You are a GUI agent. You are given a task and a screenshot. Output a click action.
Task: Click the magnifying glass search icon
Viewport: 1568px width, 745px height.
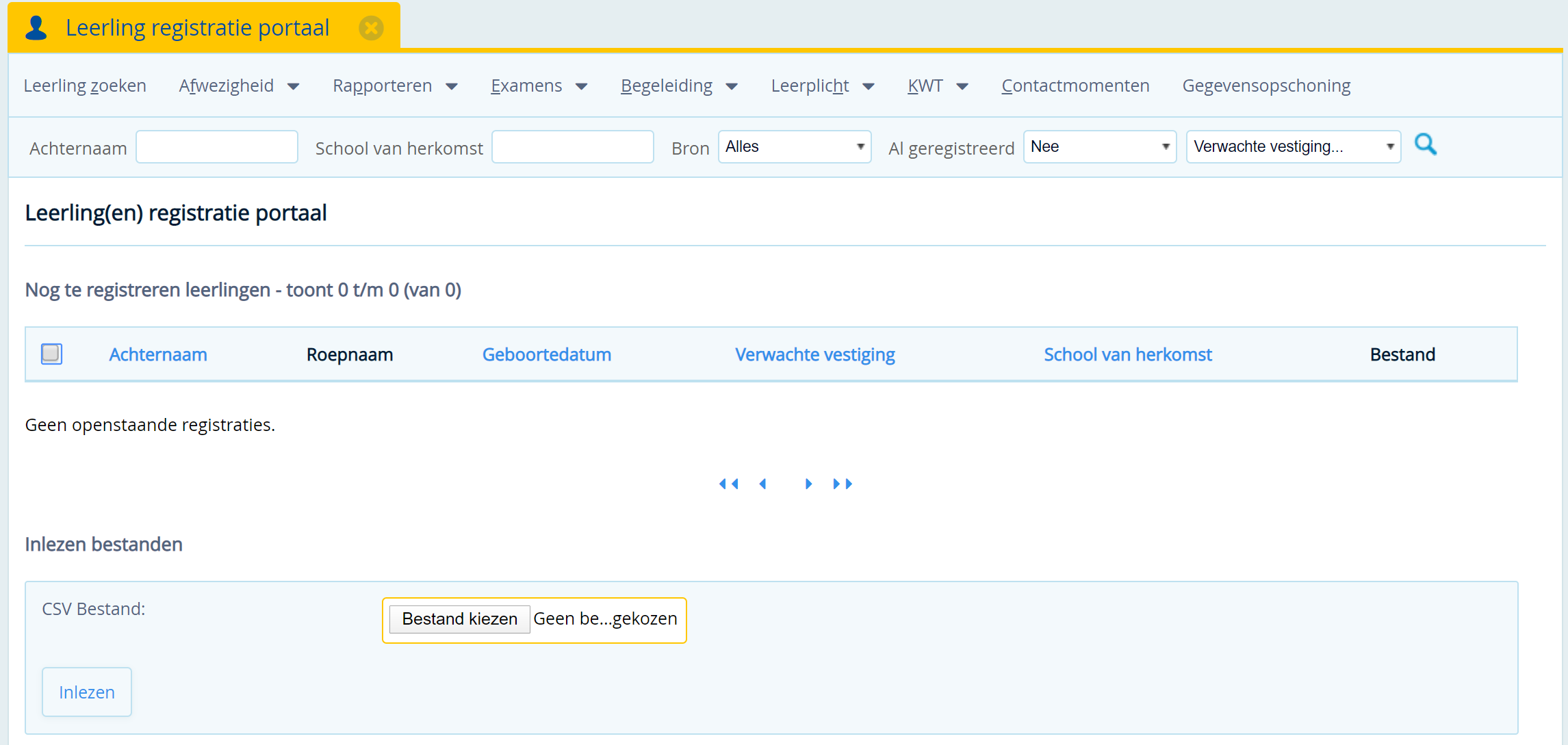click(1425, 144)
